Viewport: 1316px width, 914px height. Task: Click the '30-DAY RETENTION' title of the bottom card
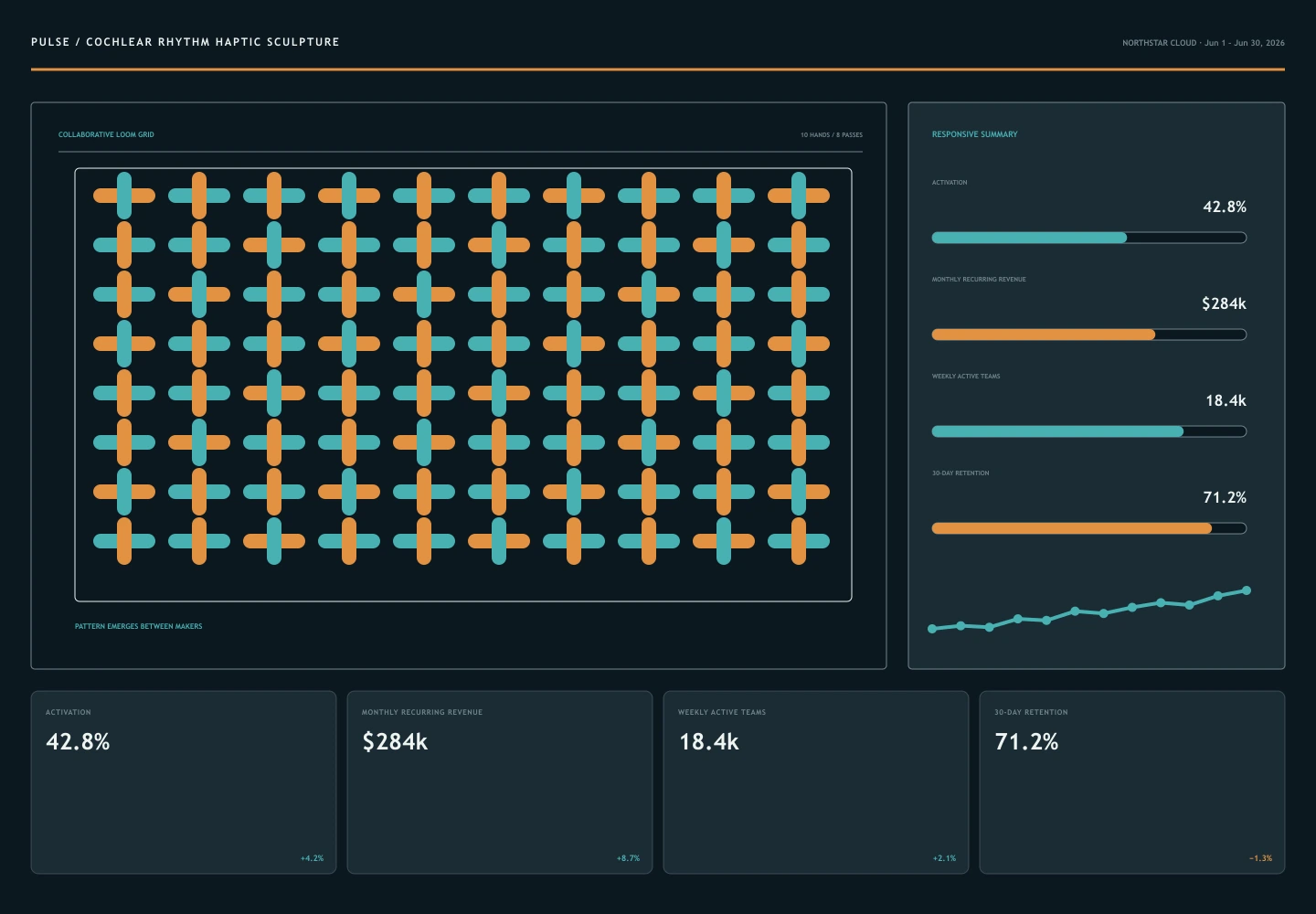point(1031,712)
